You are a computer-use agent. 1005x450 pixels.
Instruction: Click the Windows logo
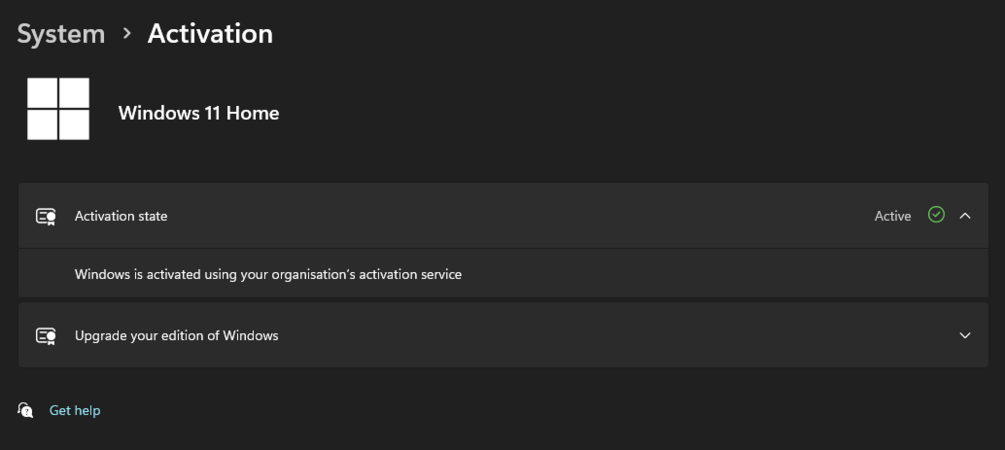tap(58, 109)
